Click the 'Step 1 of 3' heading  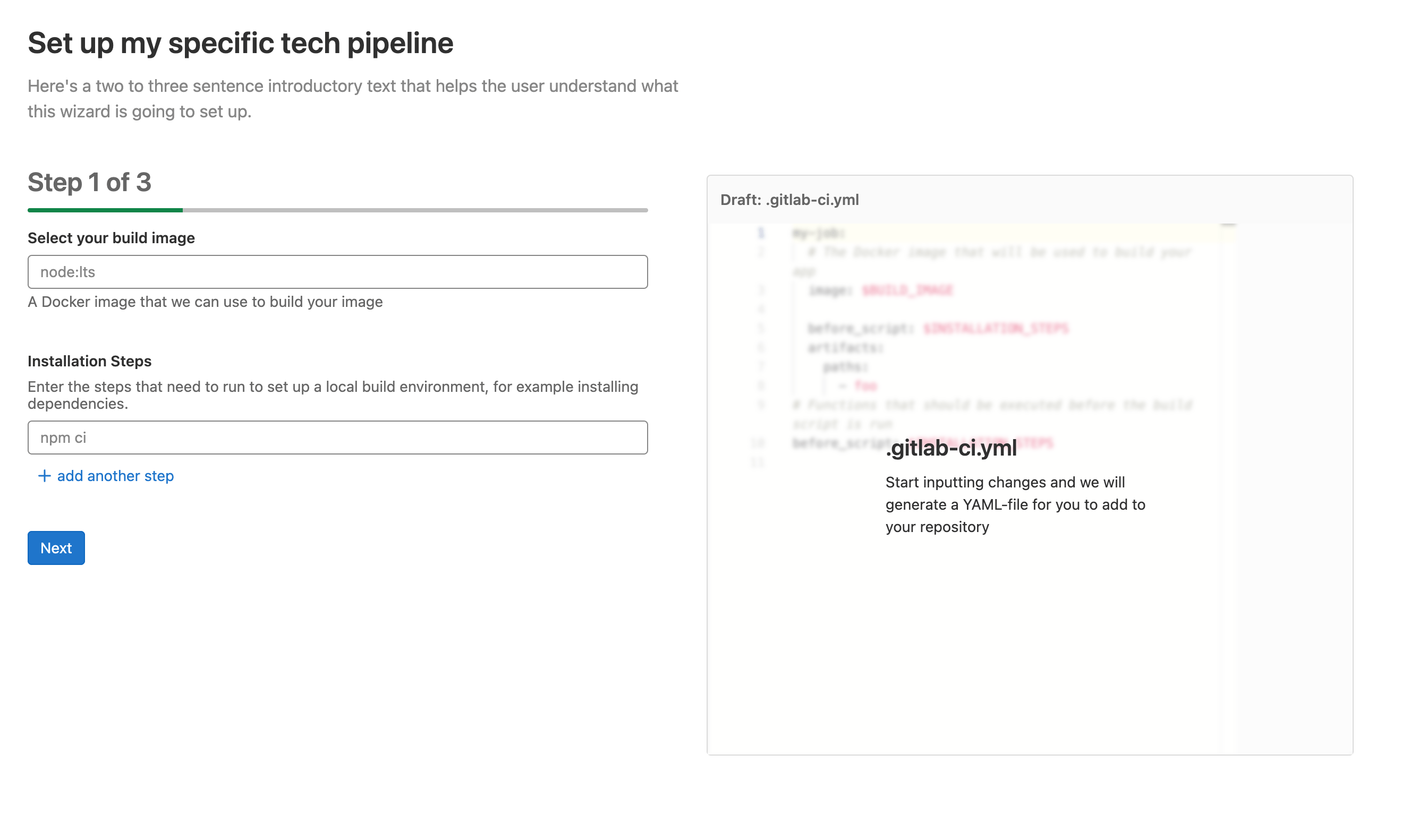click(89, 182)
